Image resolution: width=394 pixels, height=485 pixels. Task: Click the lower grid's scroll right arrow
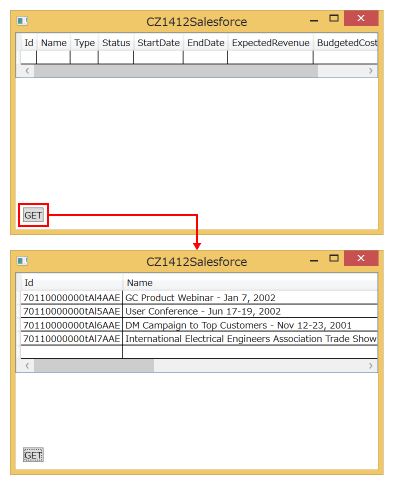pos(371,366)
